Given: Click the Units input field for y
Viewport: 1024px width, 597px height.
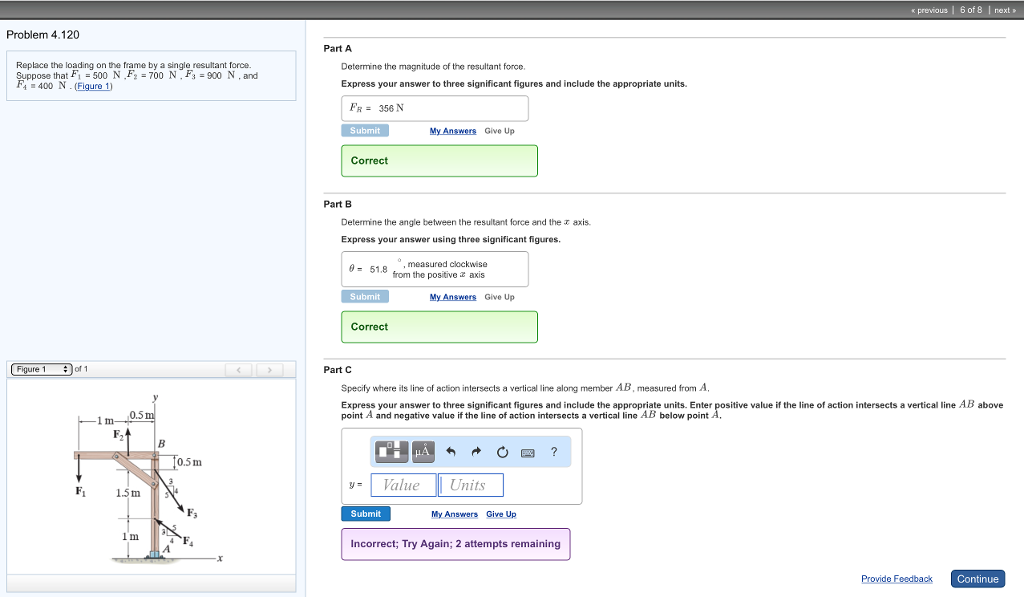Looking at the screenshot, I should [x=470, y=485].
